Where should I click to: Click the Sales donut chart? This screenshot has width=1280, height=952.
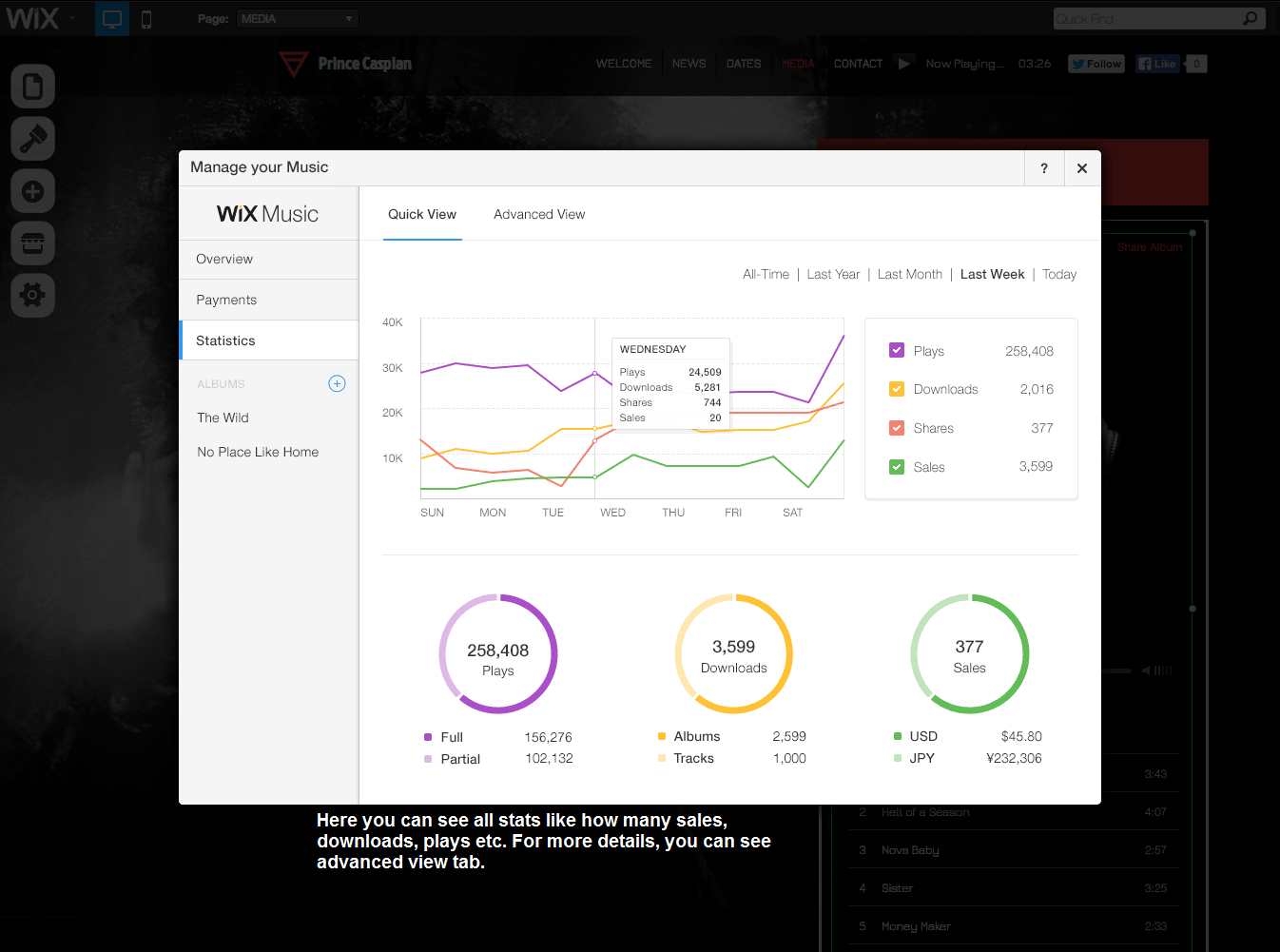point(969,653)
